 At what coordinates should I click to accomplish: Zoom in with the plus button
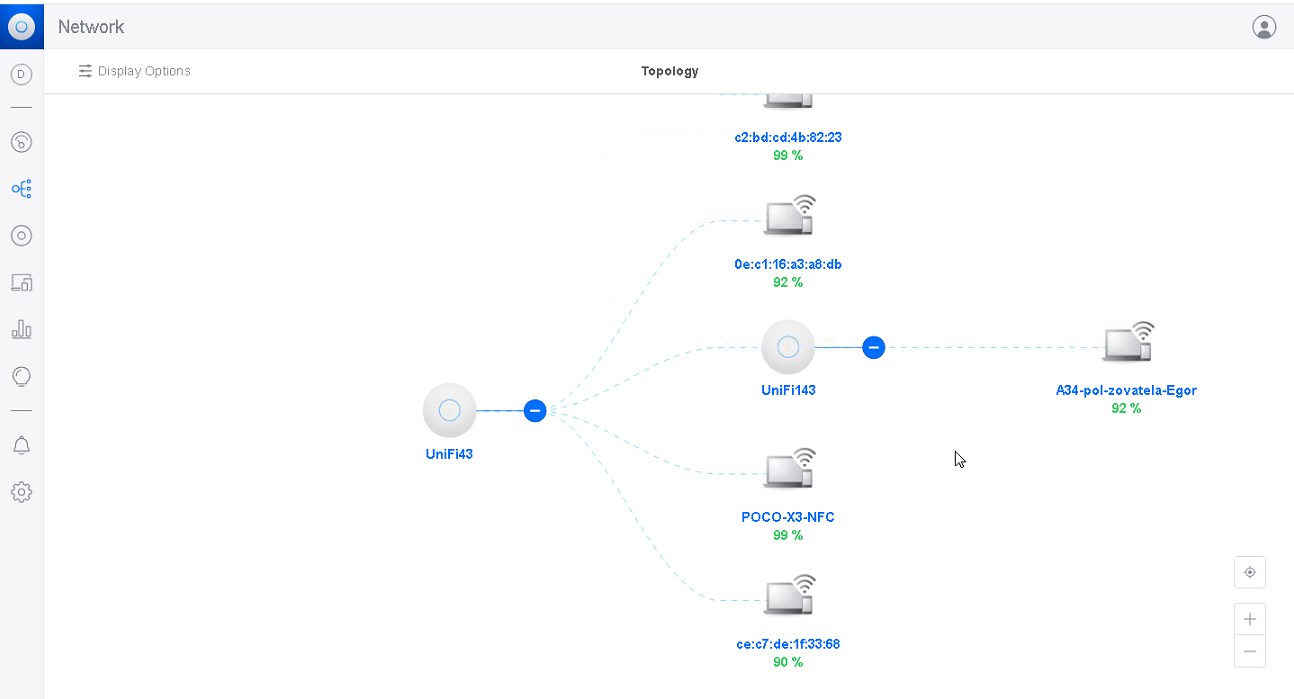tap(1250, 619)
